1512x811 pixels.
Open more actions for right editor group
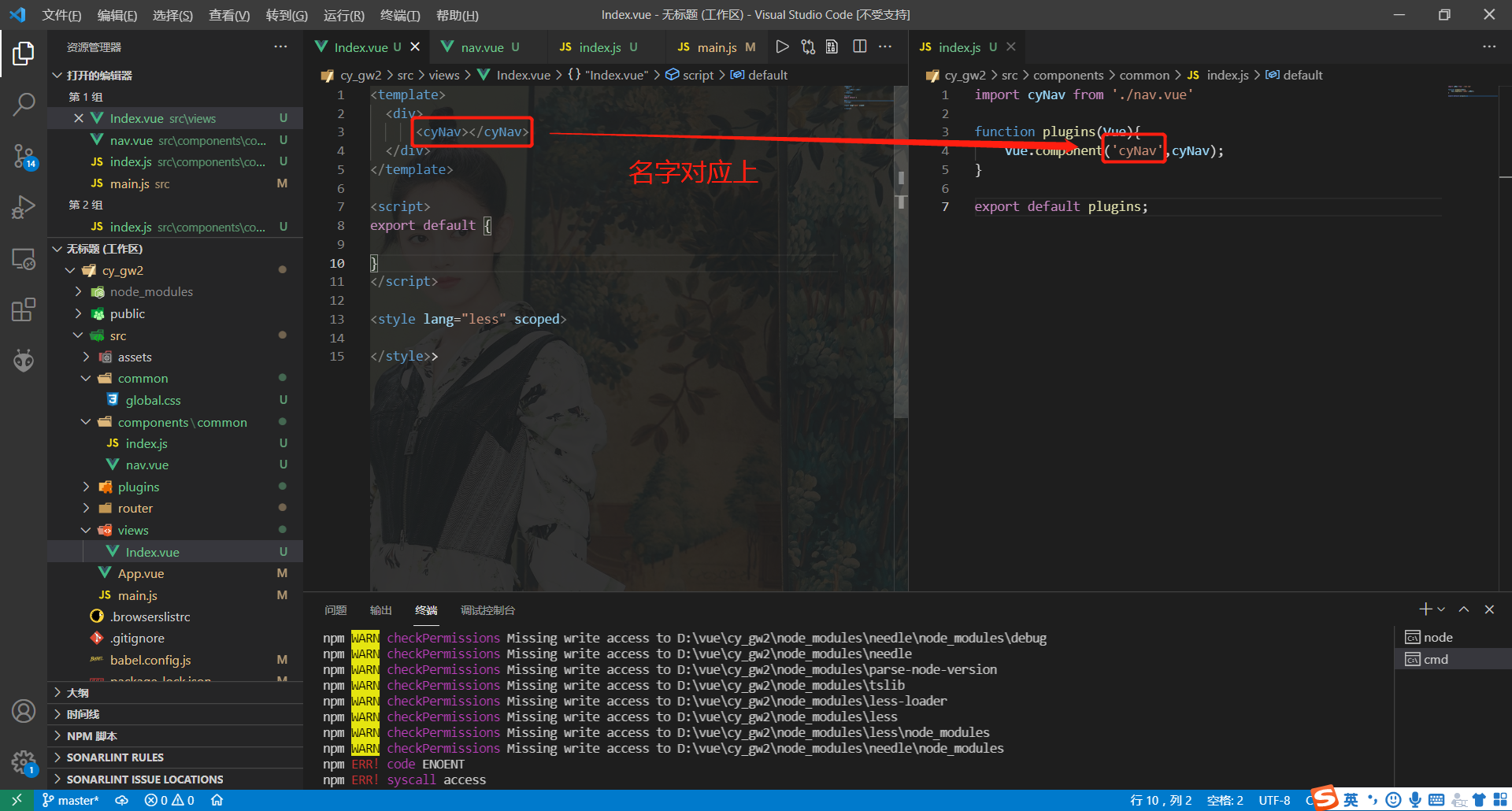1489,47
